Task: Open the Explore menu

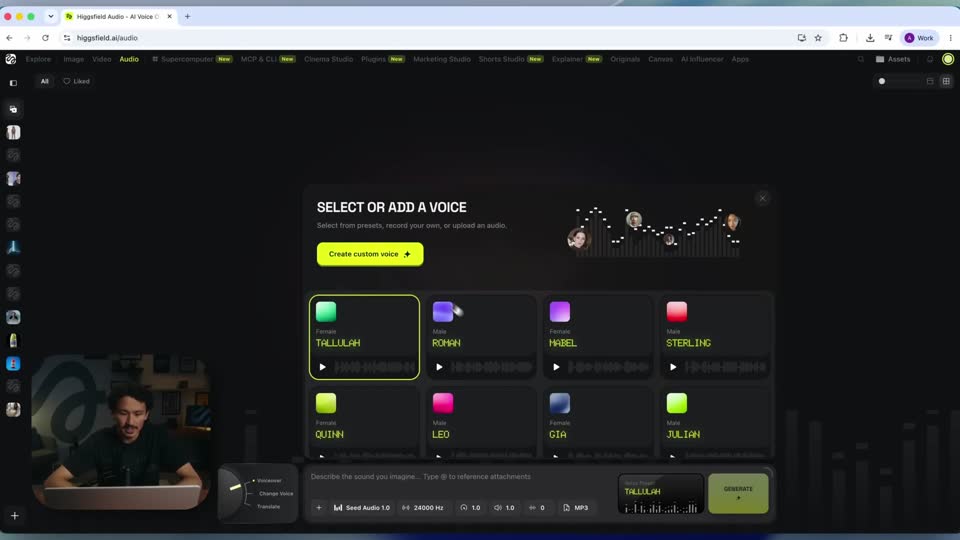Action: coord(38,59)
